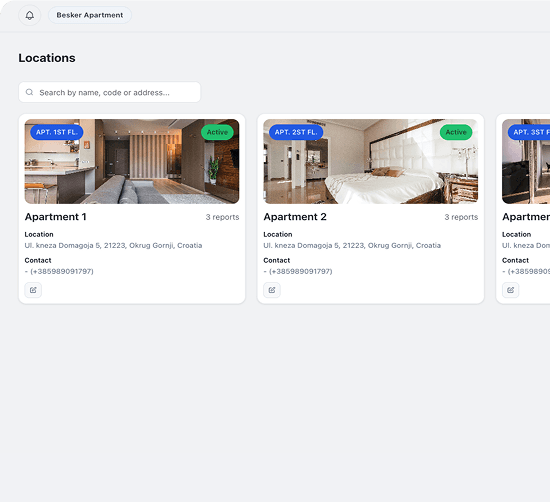Open 3 reports for Apartment 1
550x502 pixels.
[222, 217]
